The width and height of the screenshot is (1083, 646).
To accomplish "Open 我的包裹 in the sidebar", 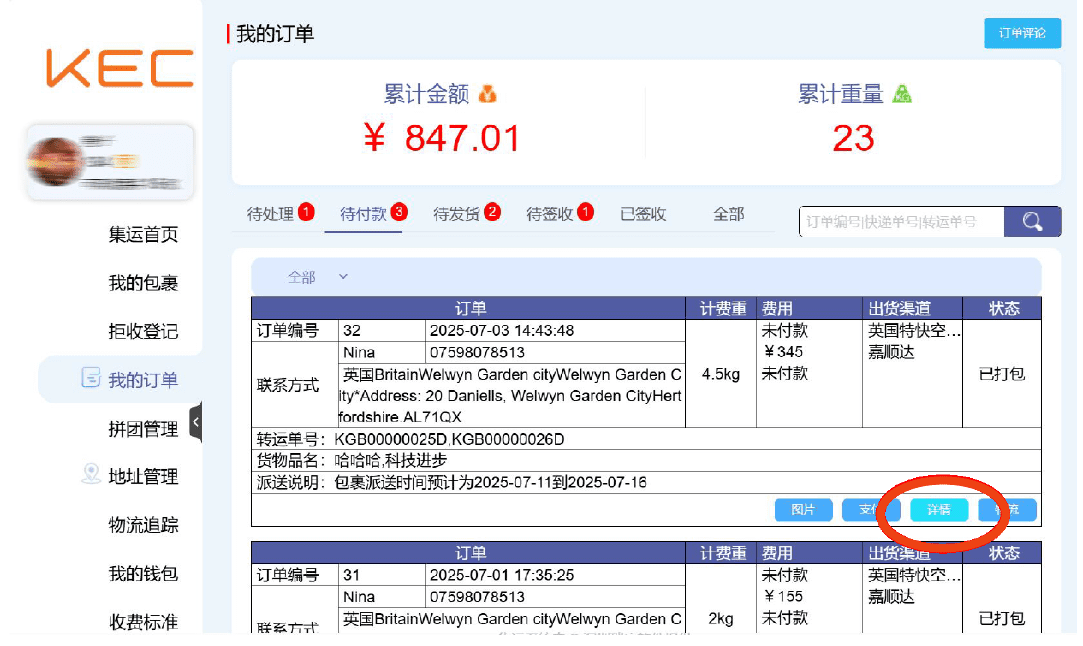I will click(x=143, y=283).
